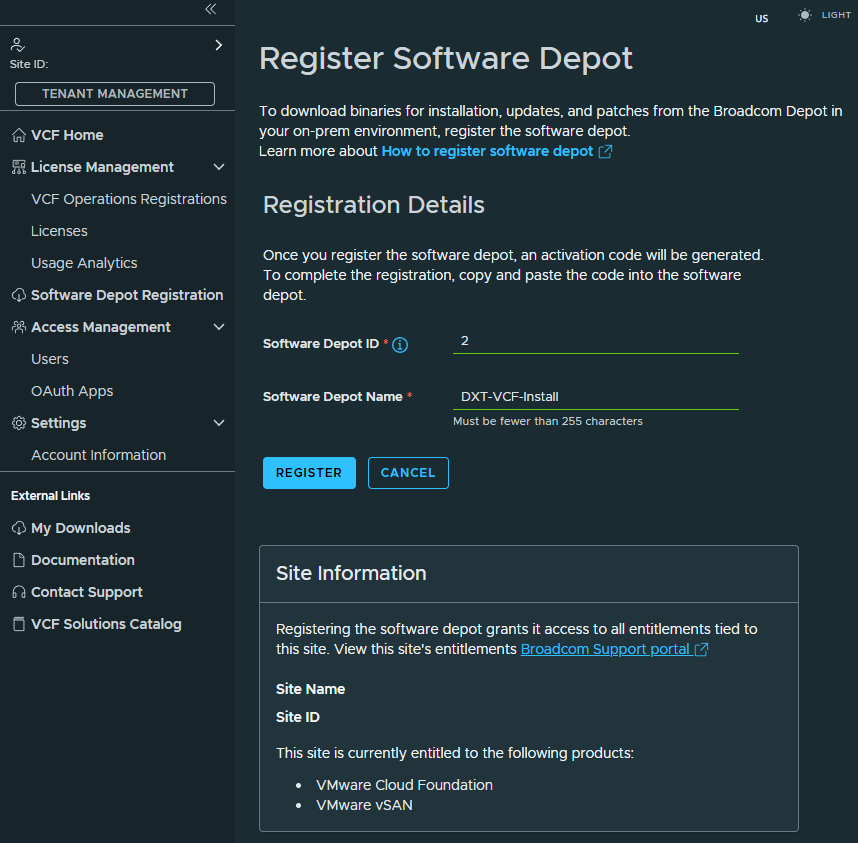Image resolution: width=858 pixels, height=843 pixels.
Task: Click the 'Site ID' label in Site Information
Action: pyautogui.click(x=298, y=717)
